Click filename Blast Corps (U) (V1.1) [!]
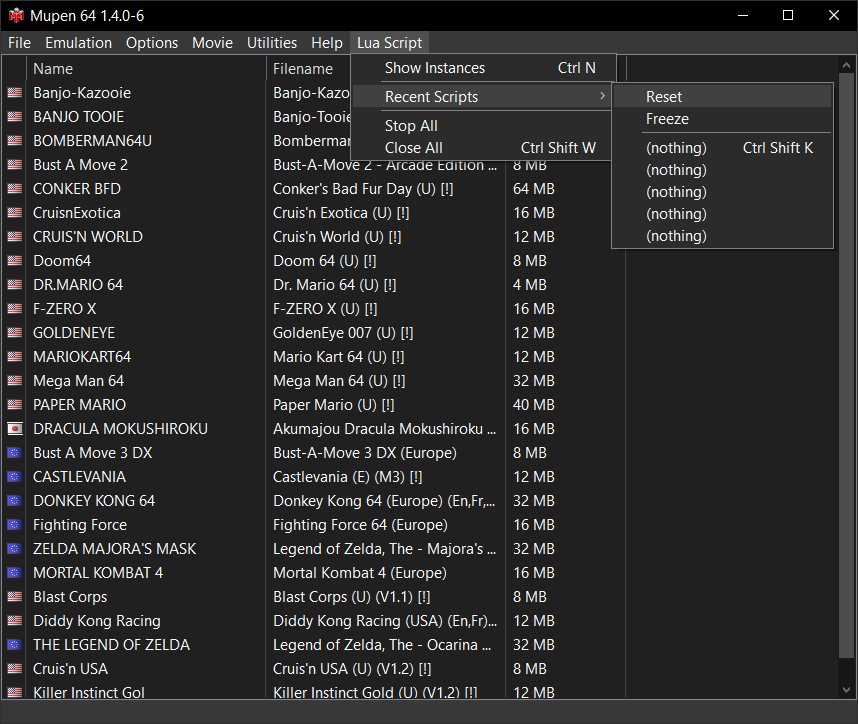 pos(351,597)
